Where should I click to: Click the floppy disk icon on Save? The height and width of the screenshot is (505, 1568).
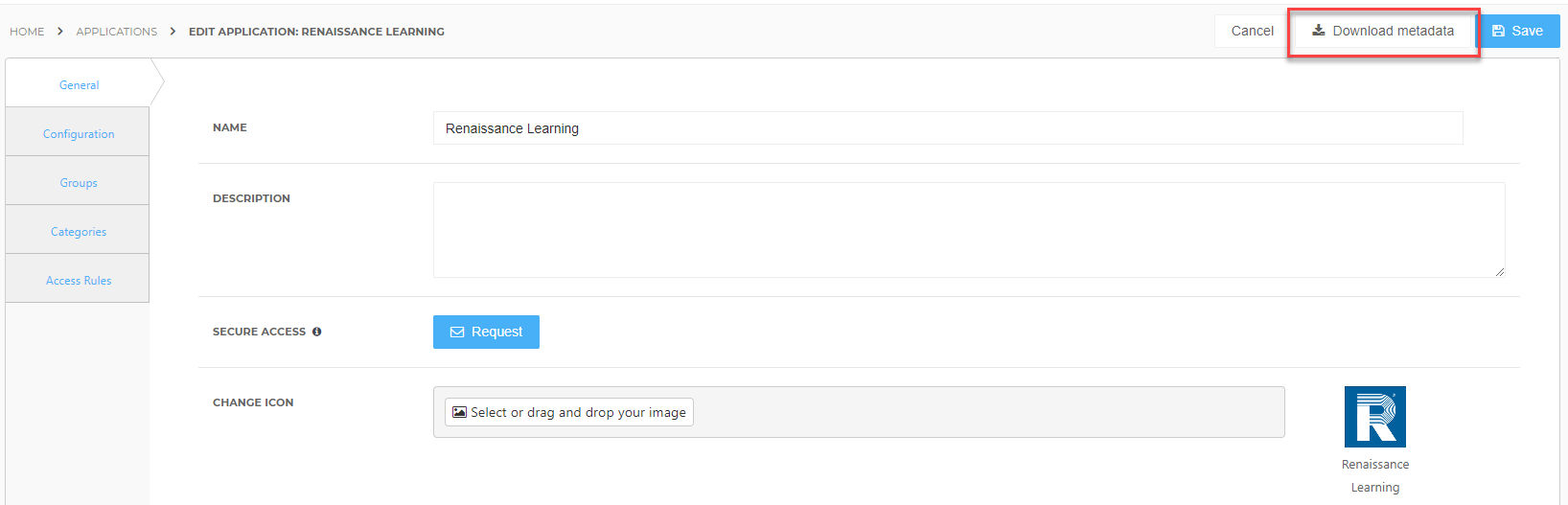tap(1499, 31)
